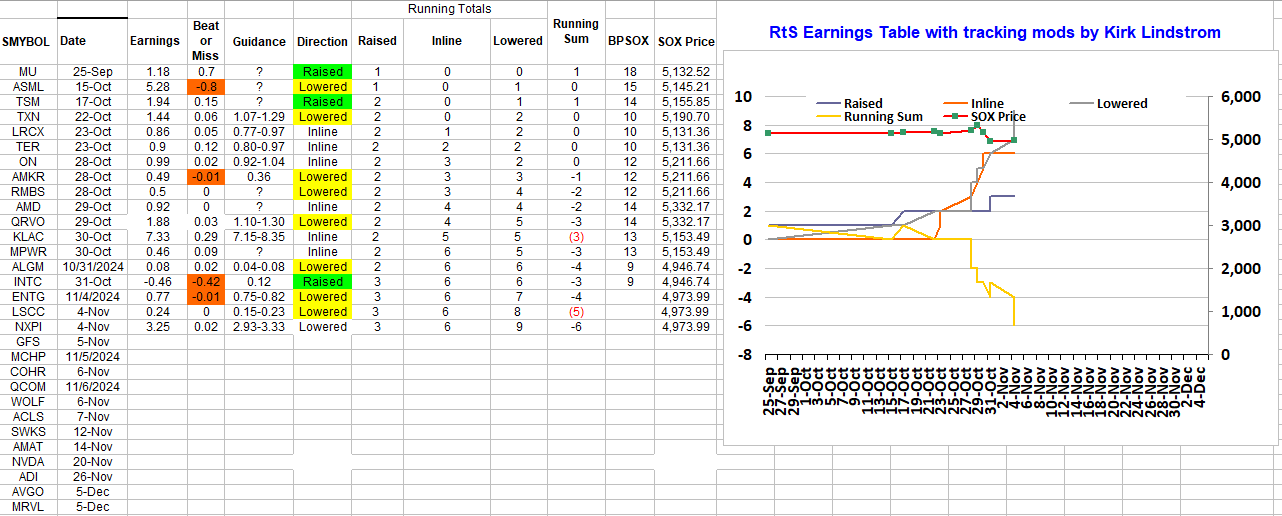Click the Inline legend entry in chart
Viewport: 1282px width, 516px height.
[986, 103]
